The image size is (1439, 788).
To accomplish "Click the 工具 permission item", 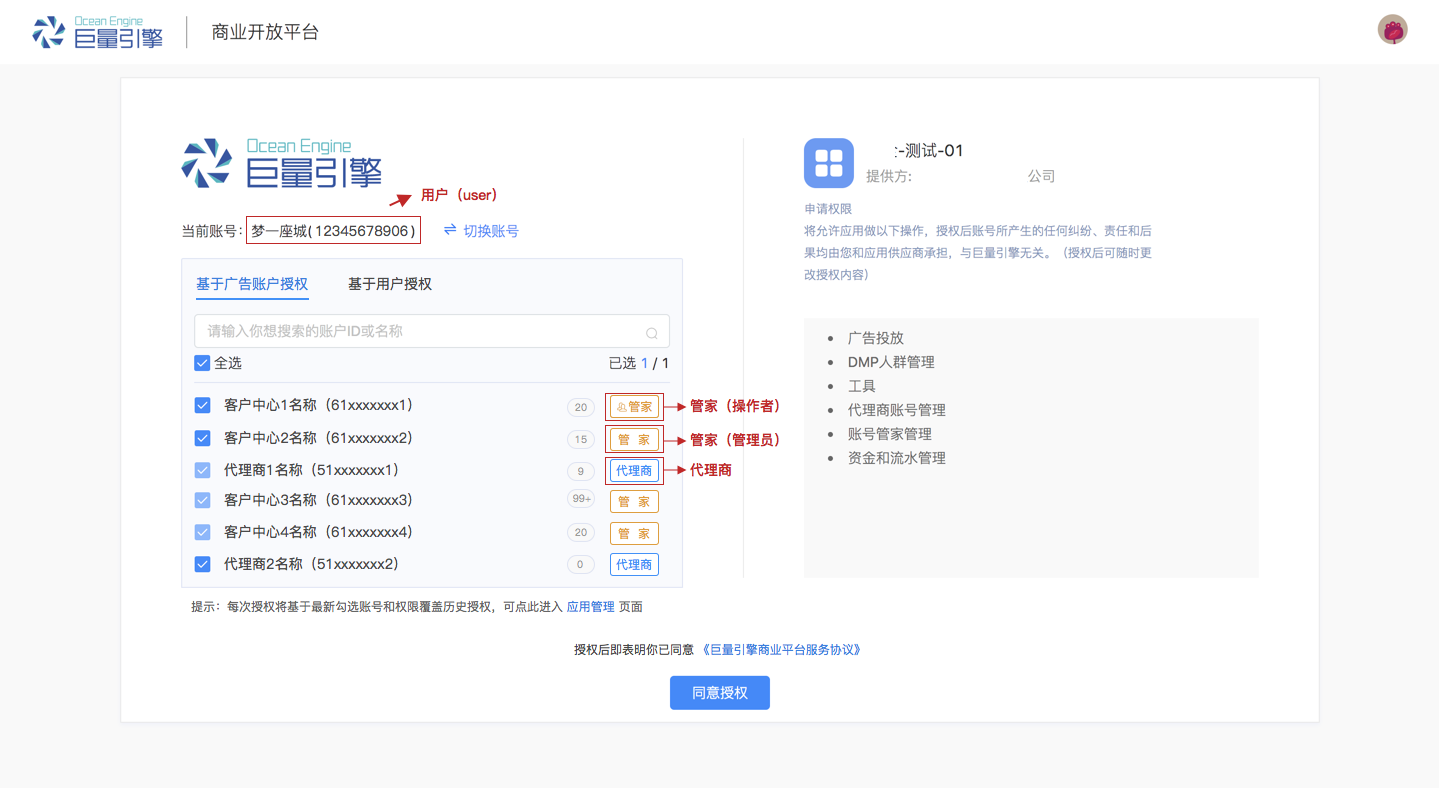I will tap(862, 386).
